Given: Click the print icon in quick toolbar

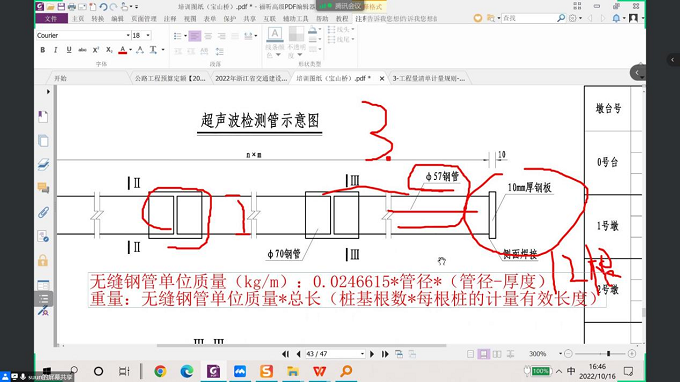Looking at the screenshot, I should pyautogui.click(x=72, y=7).
